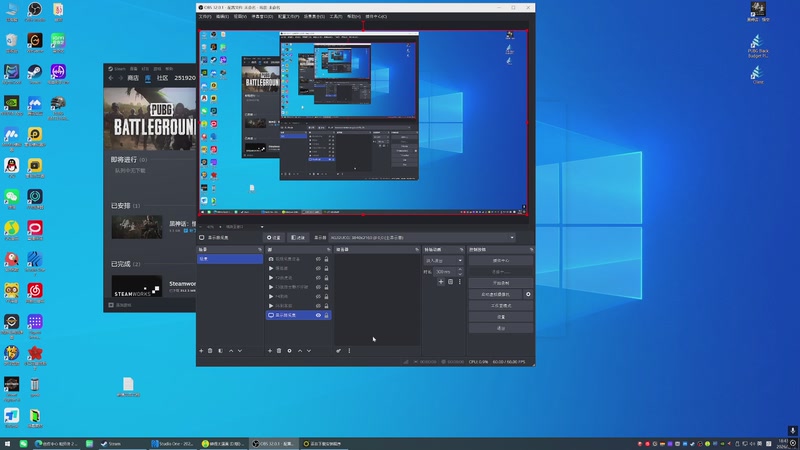The height and width of the screenshot is (450, 800).
Task: Toggle the eye icon of the first source in the list
Action: tap(319, 259)
